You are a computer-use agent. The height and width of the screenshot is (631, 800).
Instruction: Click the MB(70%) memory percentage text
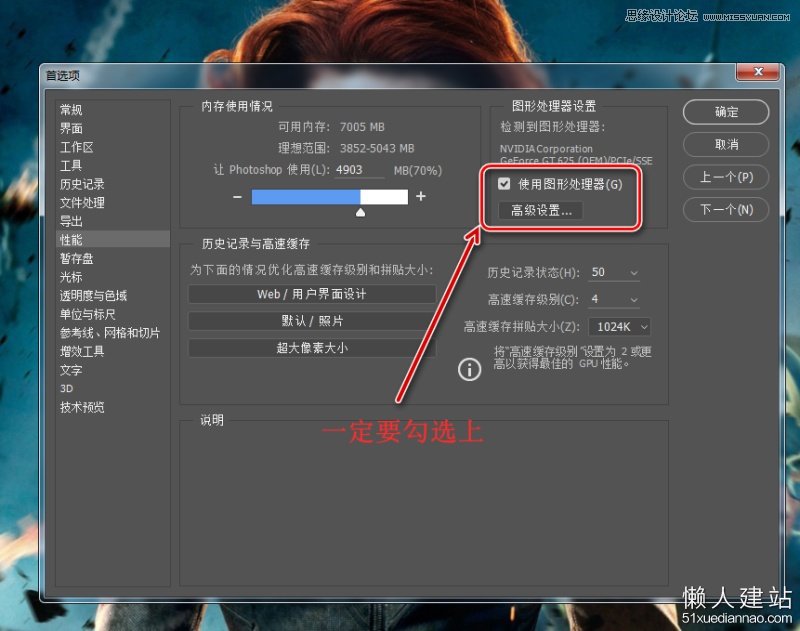tap(418, 170)
